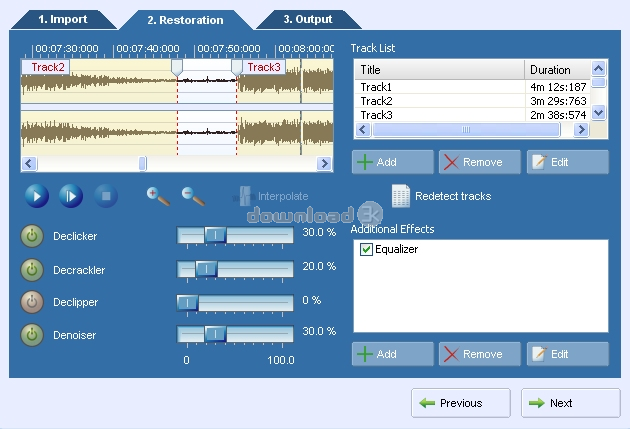Click the track list scroll down arrow
The height and width of the screenshot is (429, 630).
[x=599, y=113]
